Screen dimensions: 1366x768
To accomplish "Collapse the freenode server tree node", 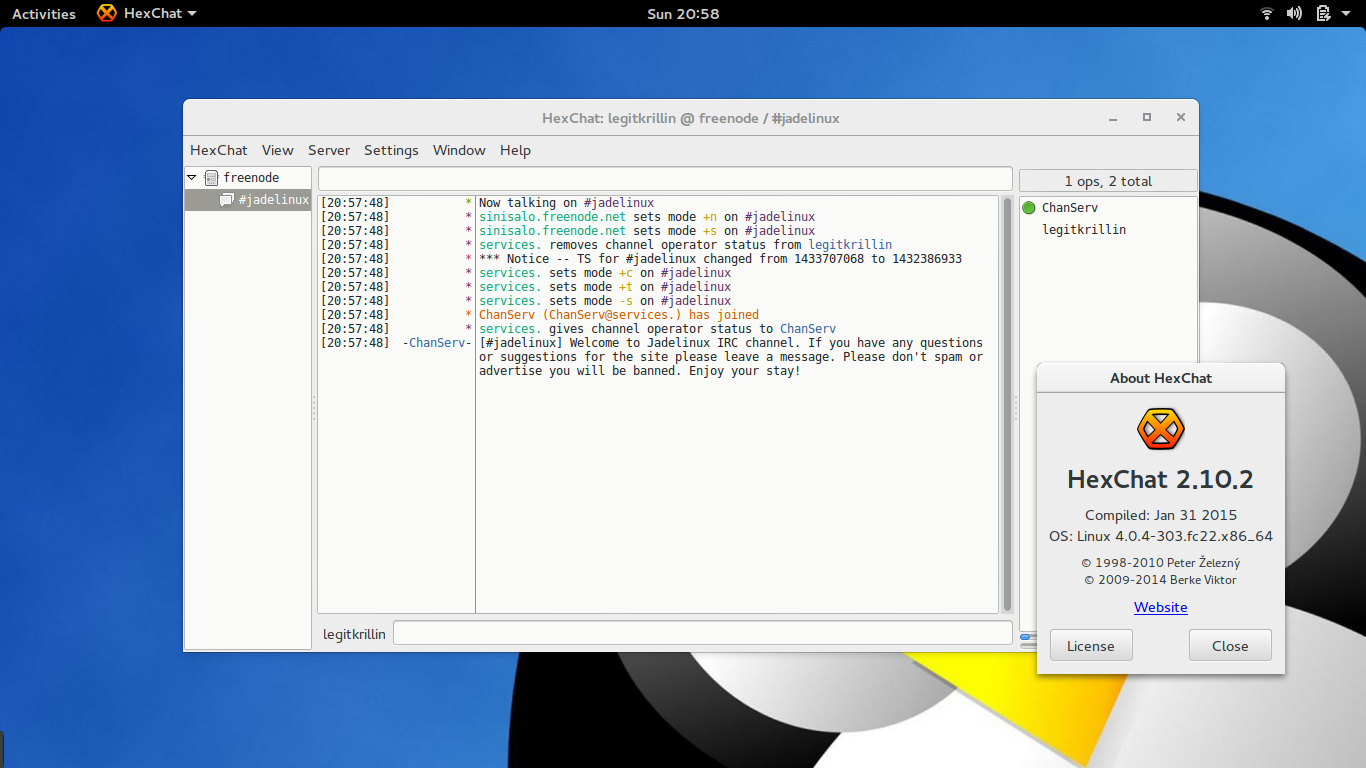I will (x=192, y=177).
